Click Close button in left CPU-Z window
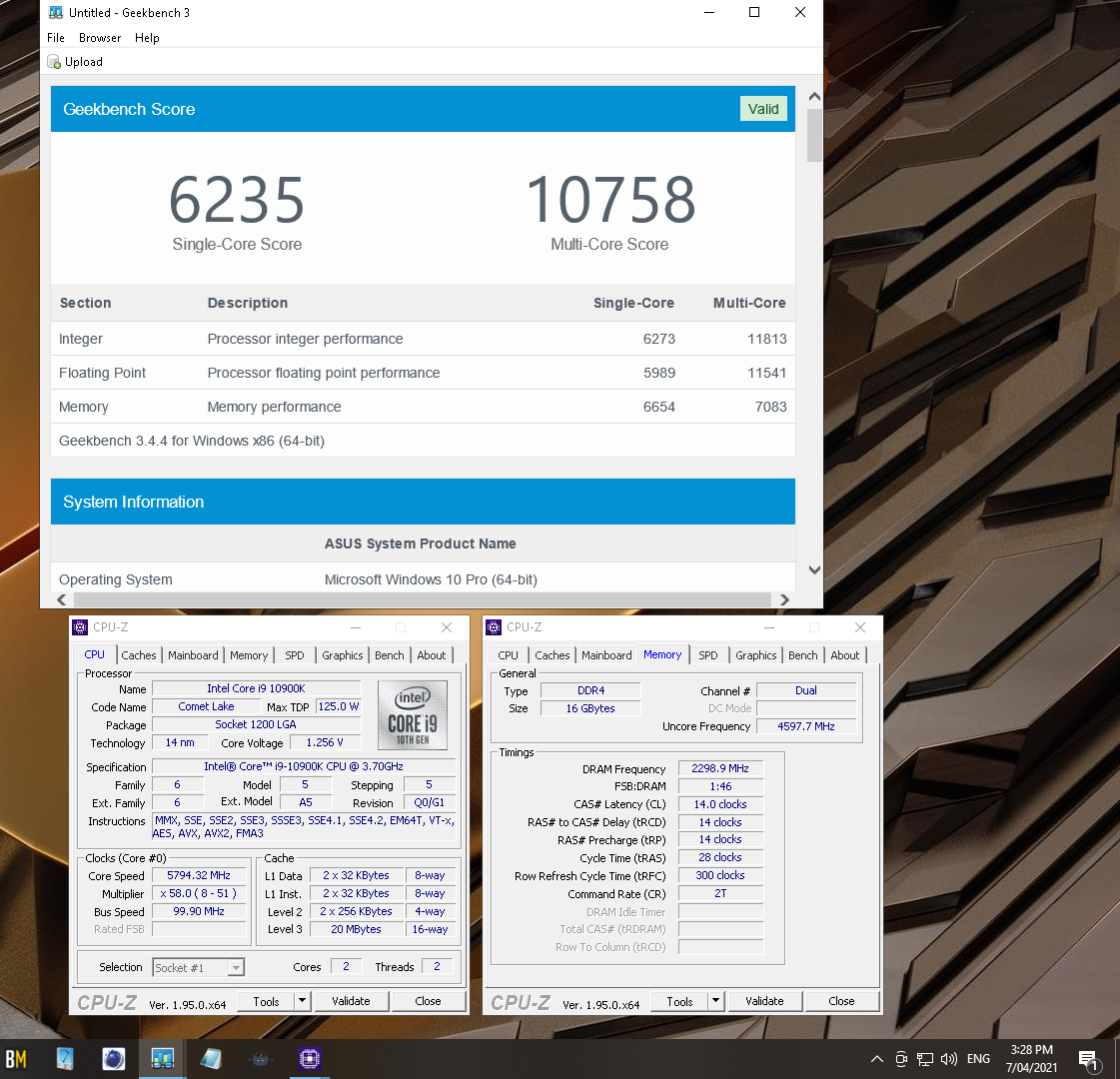 click(428, 1002)
